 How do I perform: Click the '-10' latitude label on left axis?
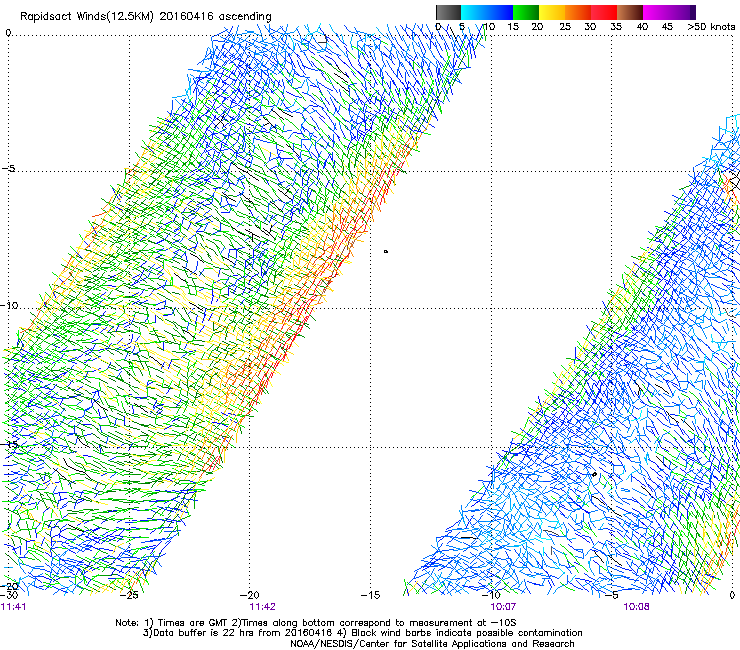pyautogui.click(x=9, y=305)
